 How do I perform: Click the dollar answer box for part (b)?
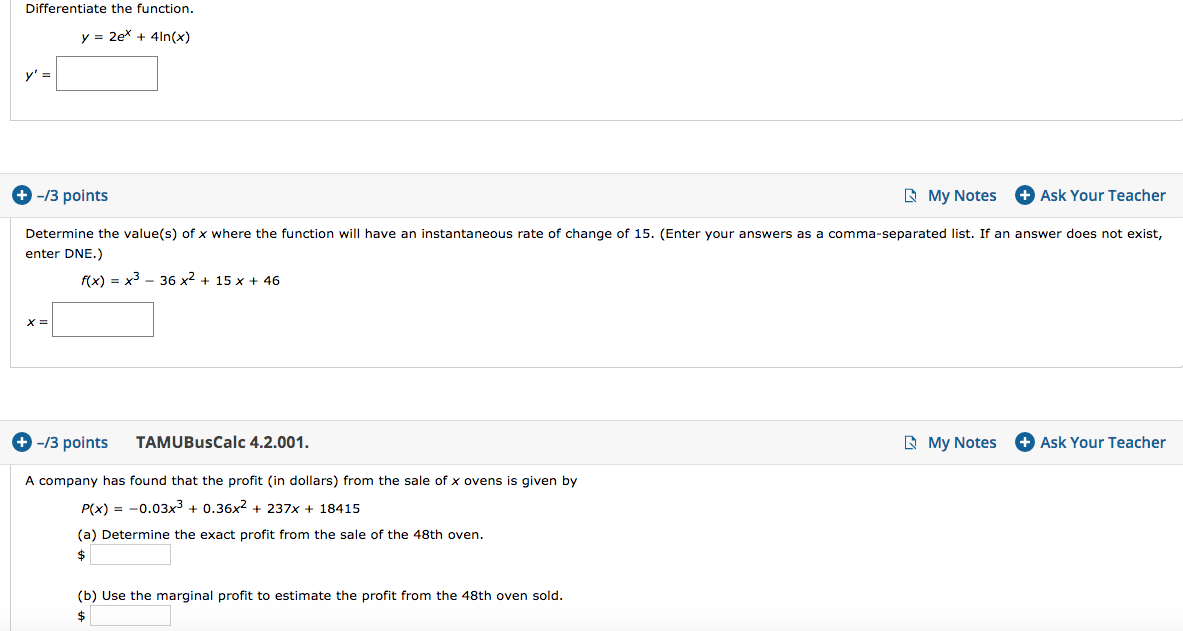tap(130, 615)
